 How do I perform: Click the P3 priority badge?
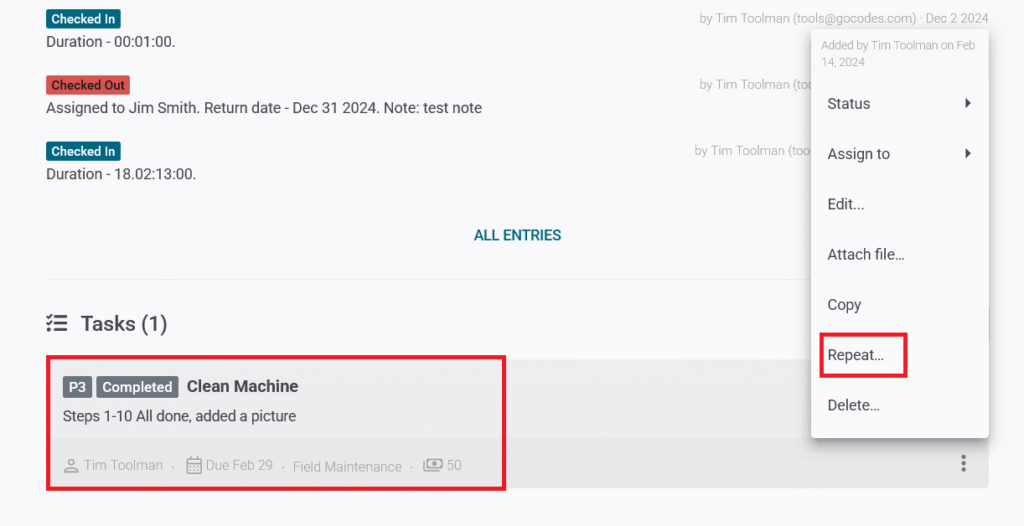point(77,387)
